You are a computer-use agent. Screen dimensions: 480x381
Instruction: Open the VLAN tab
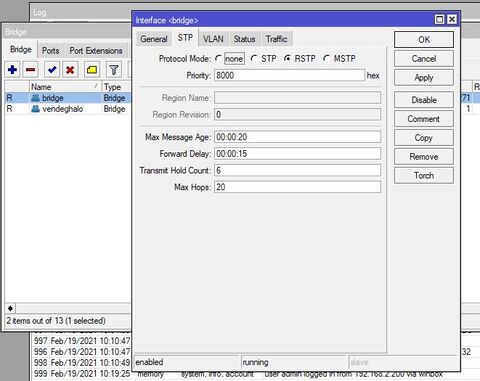pyautogui.click(x=213, y=39)
